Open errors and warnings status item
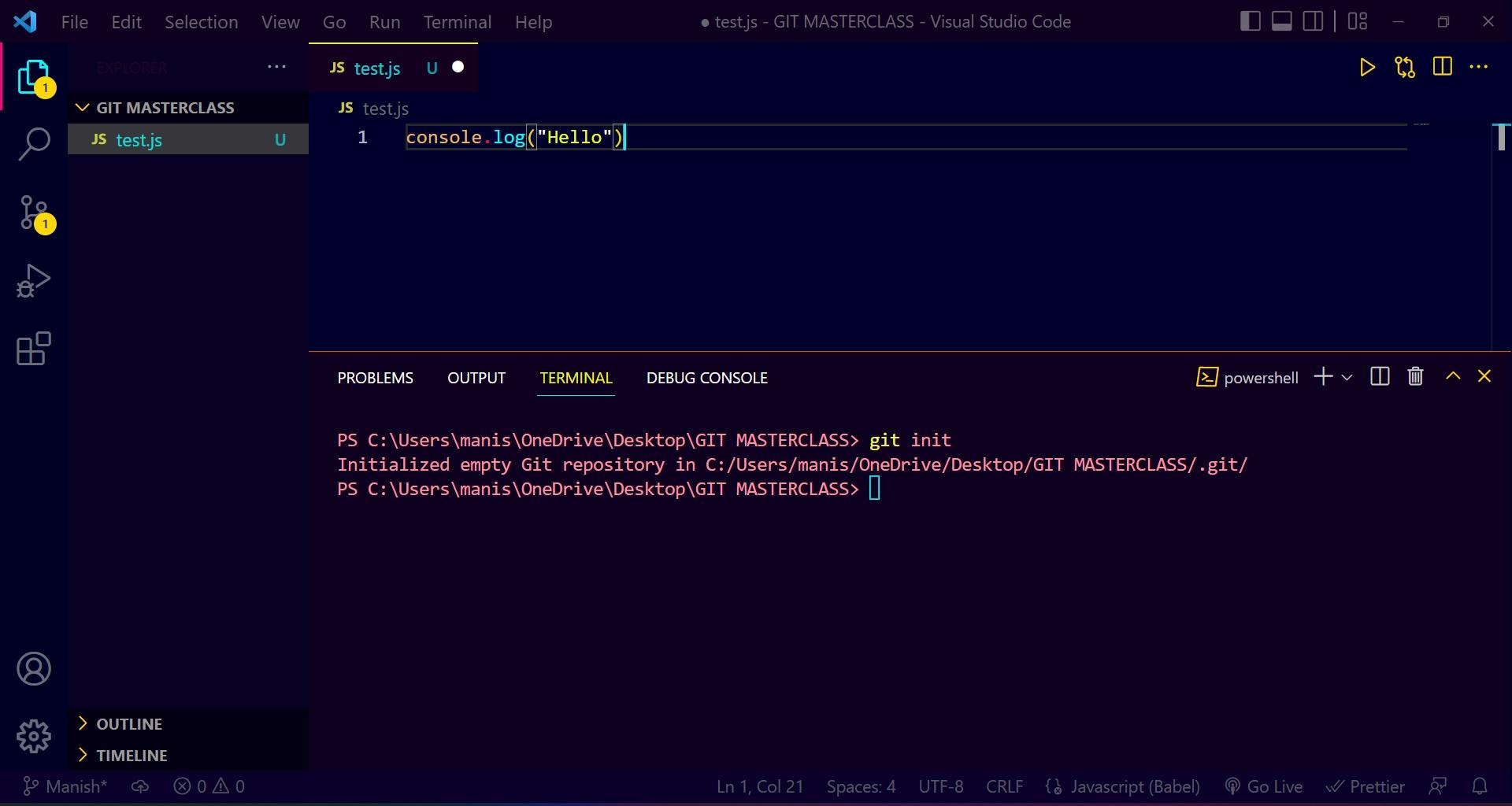The height and width of the screenshot is (806, 1512). [x=209, y=786]
